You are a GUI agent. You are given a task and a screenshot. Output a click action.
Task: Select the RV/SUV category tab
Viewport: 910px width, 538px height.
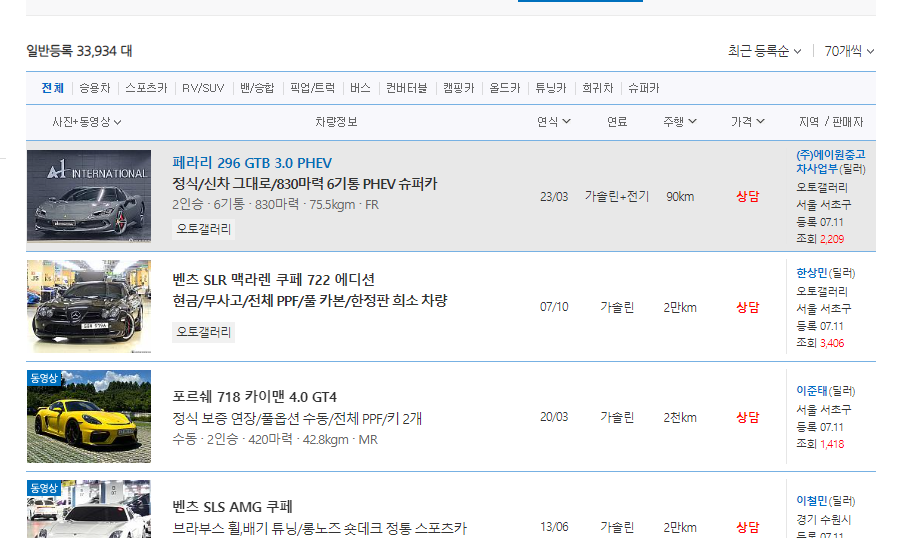[x=203, y=88]
